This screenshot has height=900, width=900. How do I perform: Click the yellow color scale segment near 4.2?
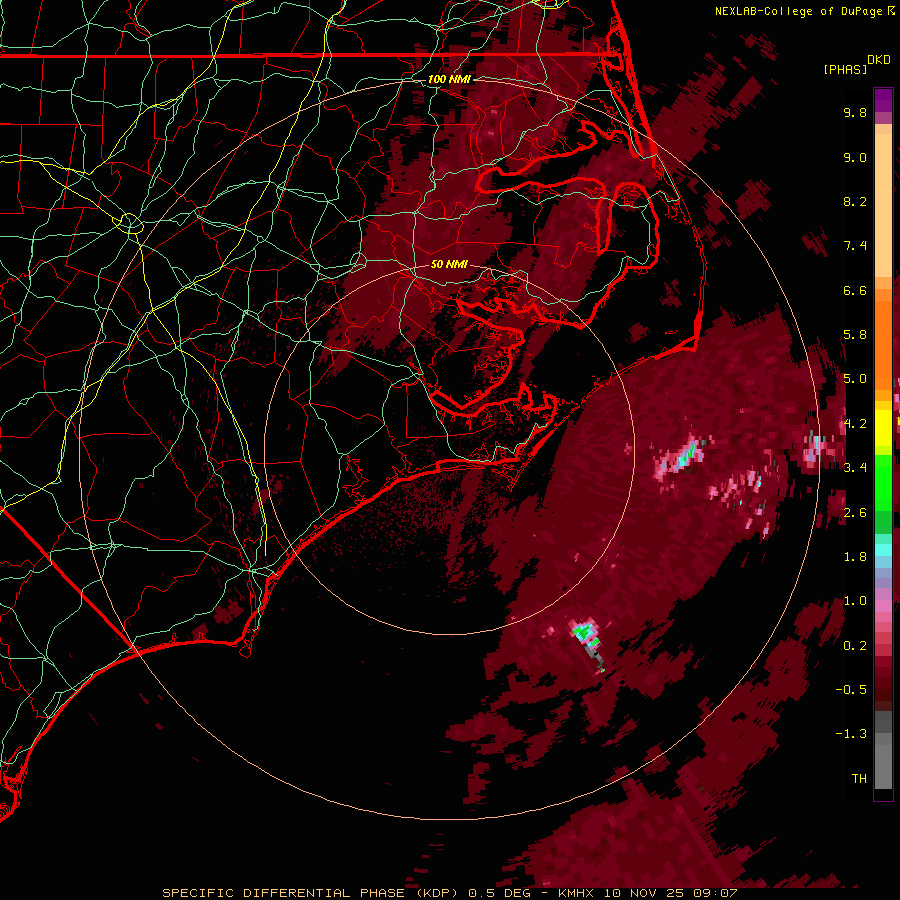coord(883,428)
